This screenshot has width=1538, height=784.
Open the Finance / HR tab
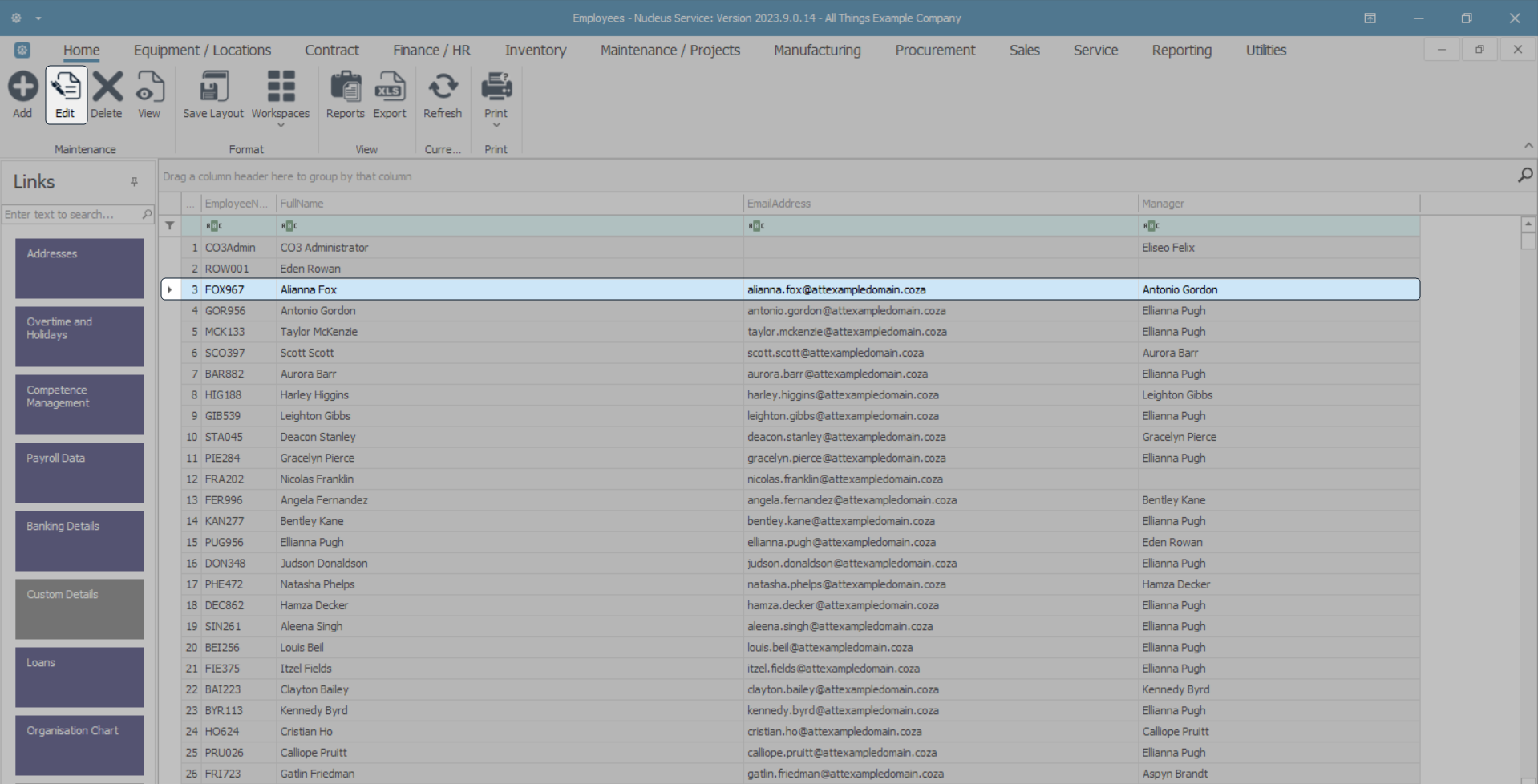[431, 50]
